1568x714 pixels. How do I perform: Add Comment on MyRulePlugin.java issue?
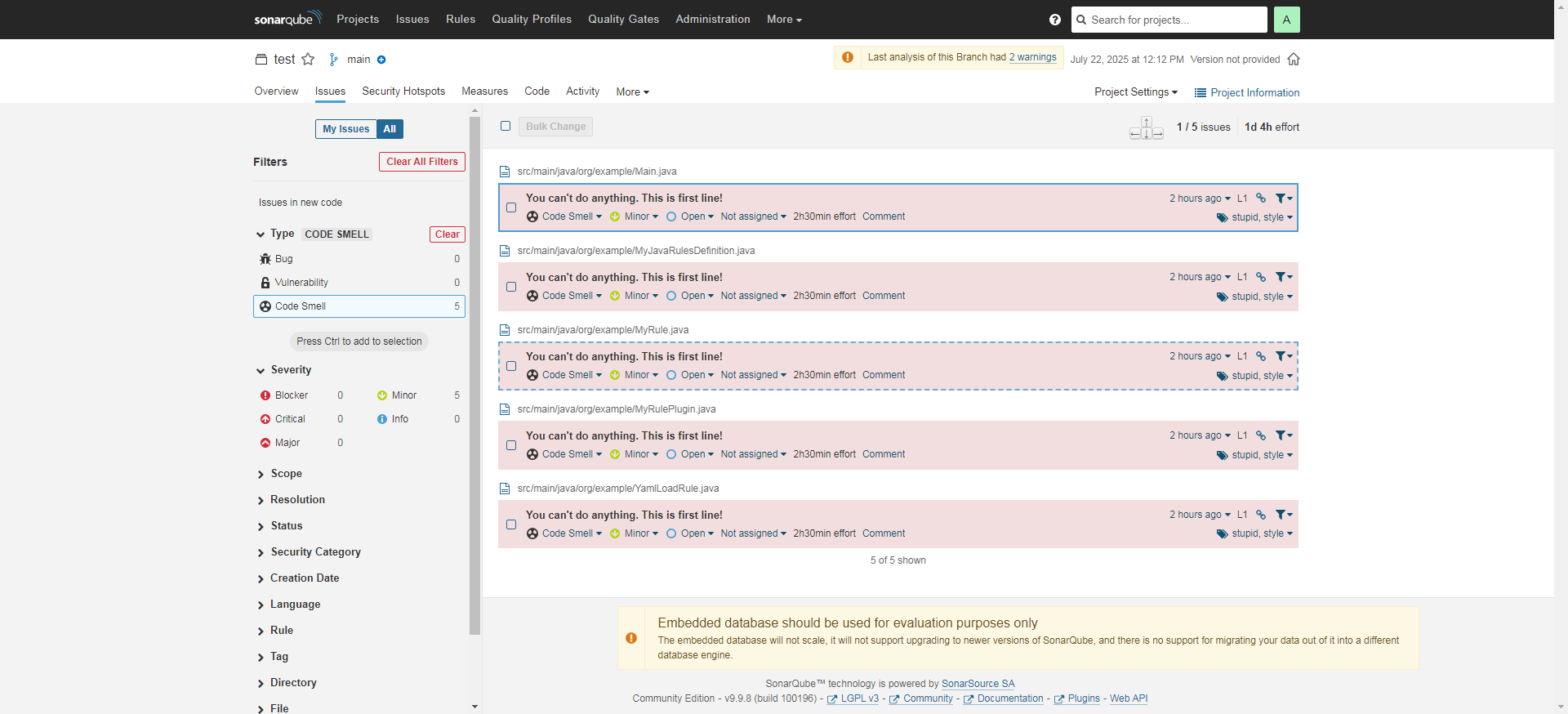[884, 454]
